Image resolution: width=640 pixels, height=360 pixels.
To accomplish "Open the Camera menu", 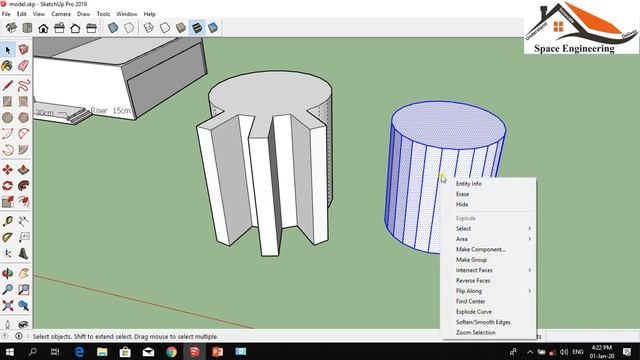I will [61, 14].
